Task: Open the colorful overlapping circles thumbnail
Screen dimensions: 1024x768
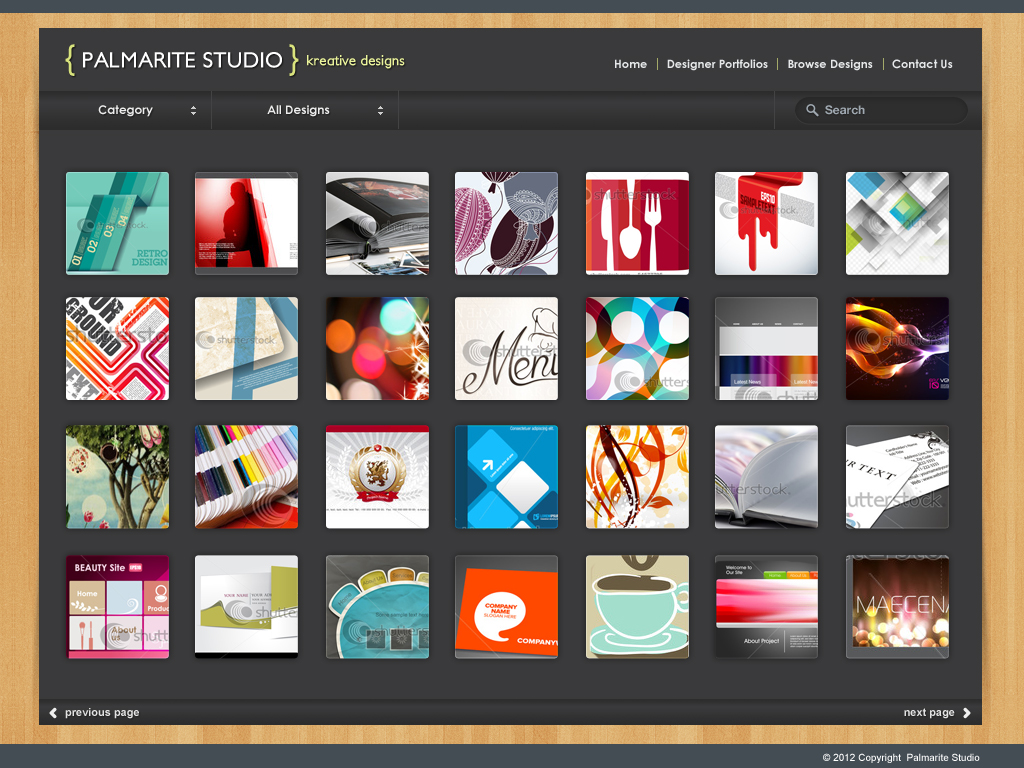Action: [x=637, y=349]
